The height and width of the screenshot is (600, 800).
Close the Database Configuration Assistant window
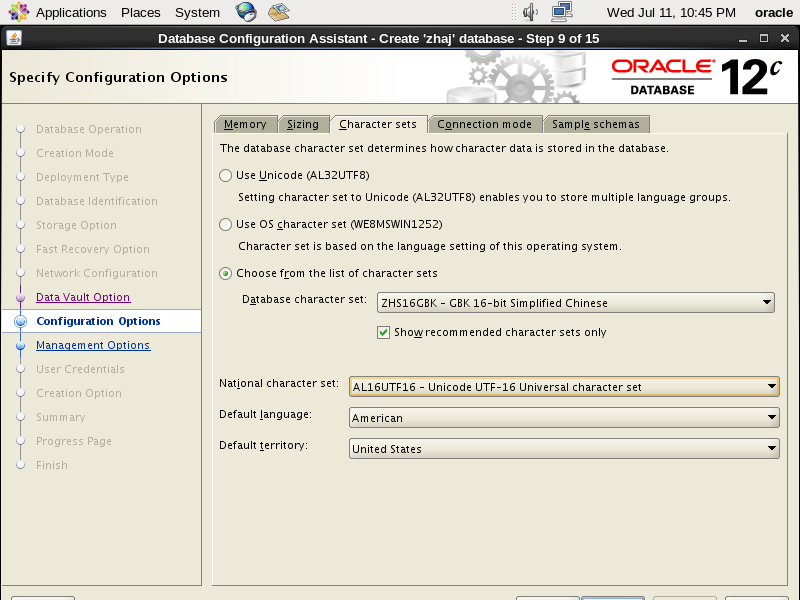coord(785,38)
